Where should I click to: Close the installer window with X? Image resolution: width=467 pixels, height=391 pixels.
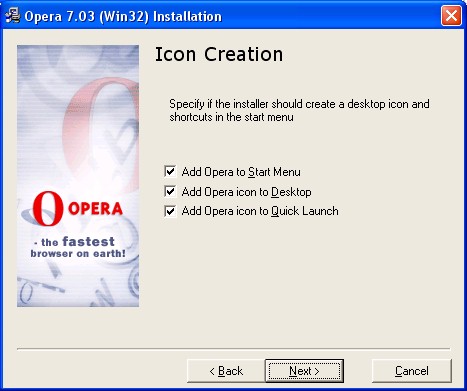451,15
